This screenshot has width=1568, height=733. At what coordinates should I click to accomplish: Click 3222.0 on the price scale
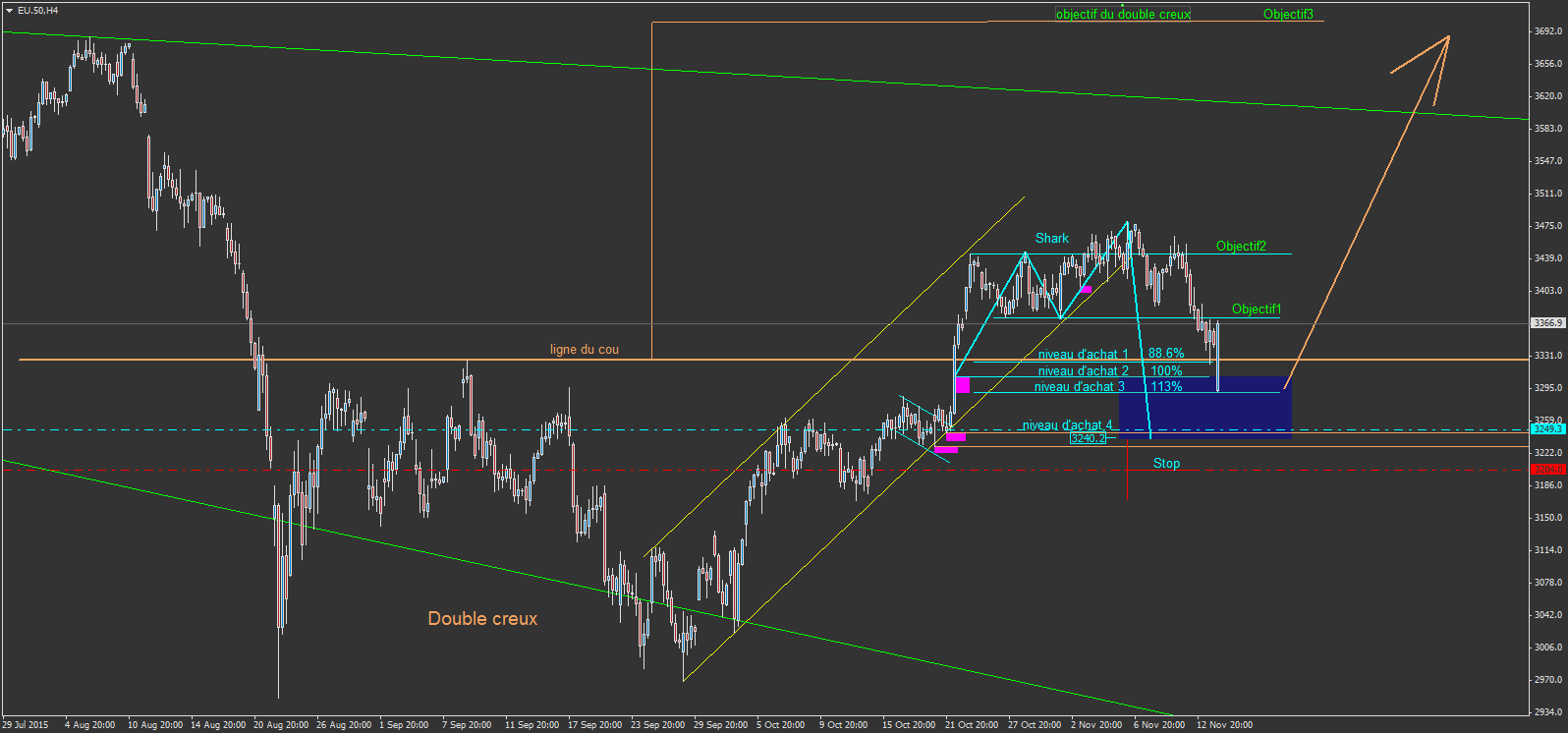click(1548, 453)
